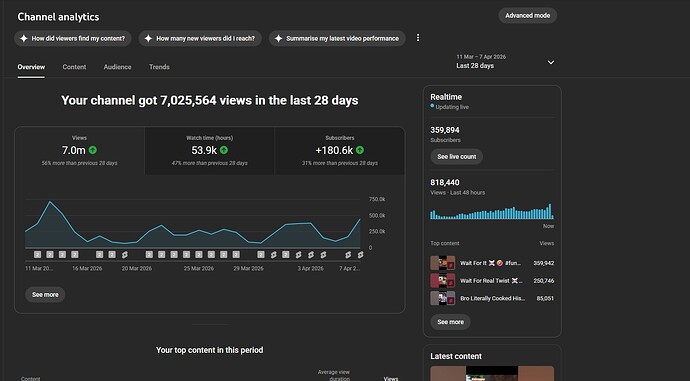The height and width of the screenshot is (381, 690).
Task: Click the 'Latest content' heading
Action: click(x=456, y=356)
